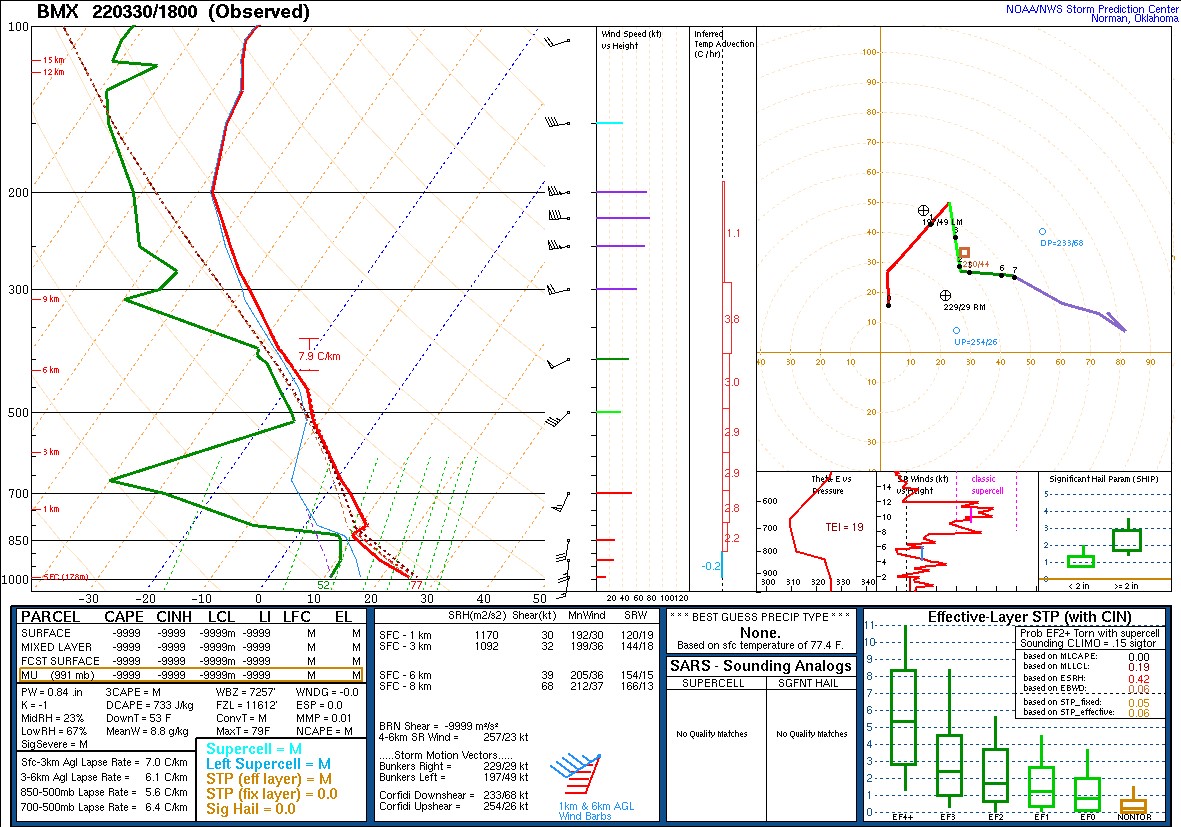Image resolution: width=1181 pixels, height=827 pixels.
Task: Click 'Sfc-3km Agl Lapse Rate' line
Action: [104, 762]
